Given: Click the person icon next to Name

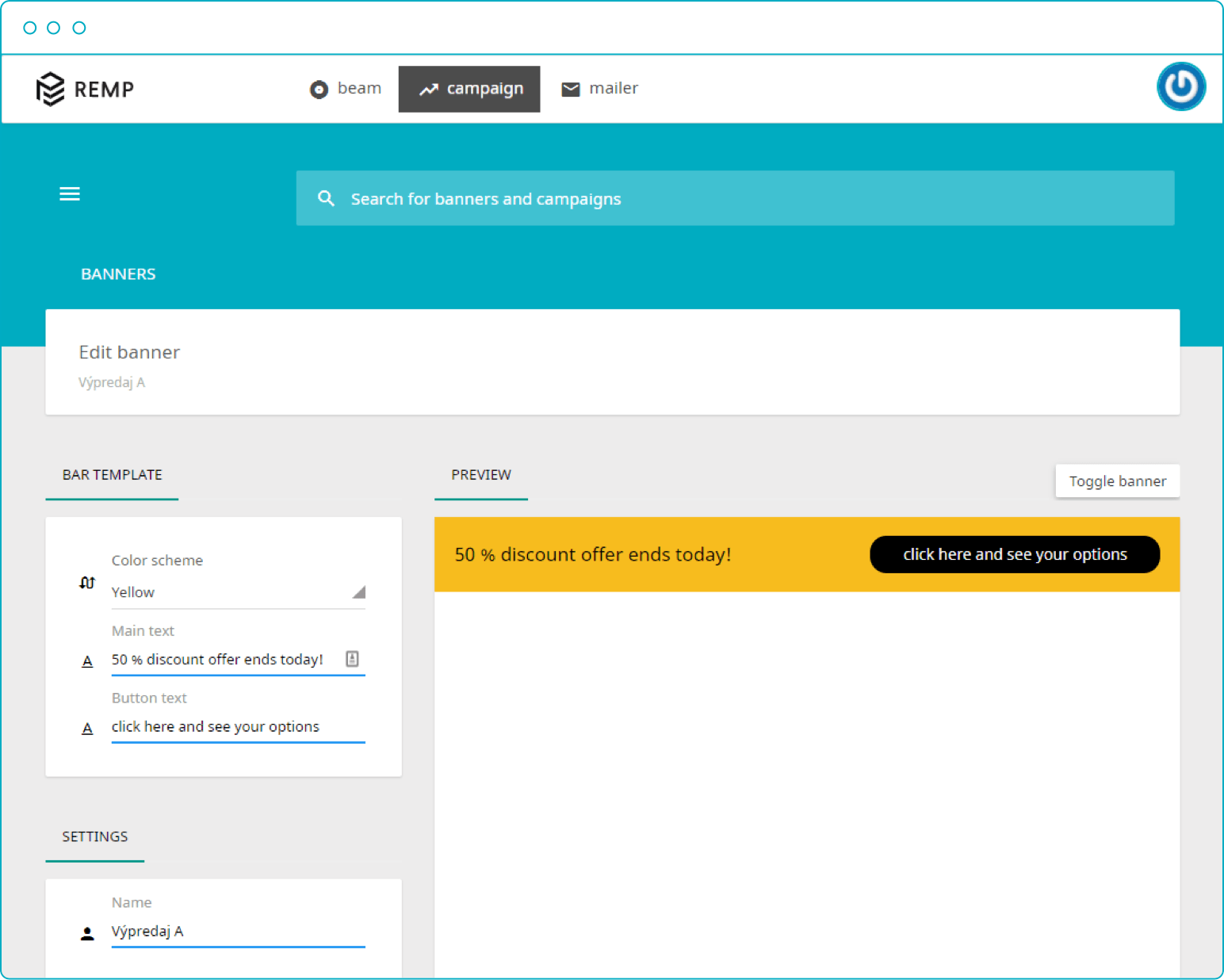Looking at the screenshot, I should tap(87, 933).
